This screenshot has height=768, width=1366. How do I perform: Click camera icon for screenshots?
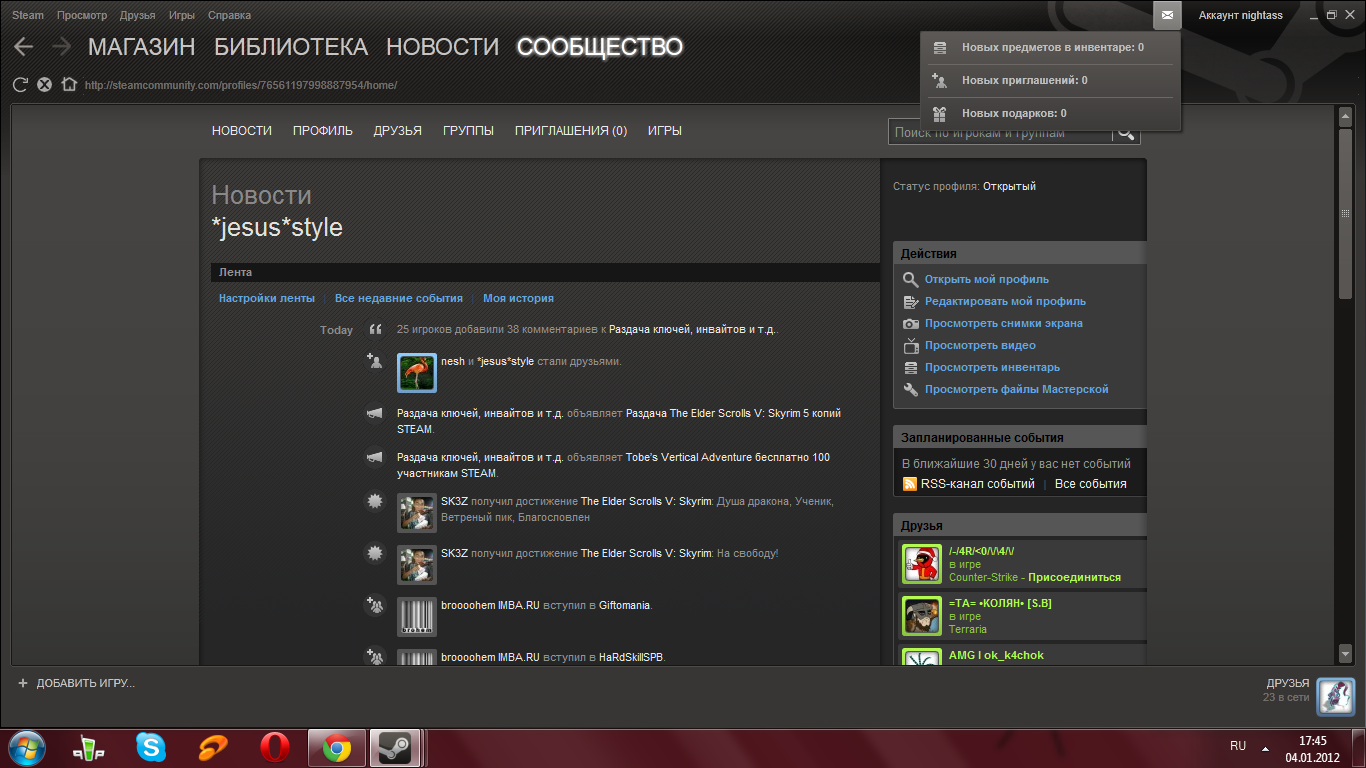pos(910,324)
